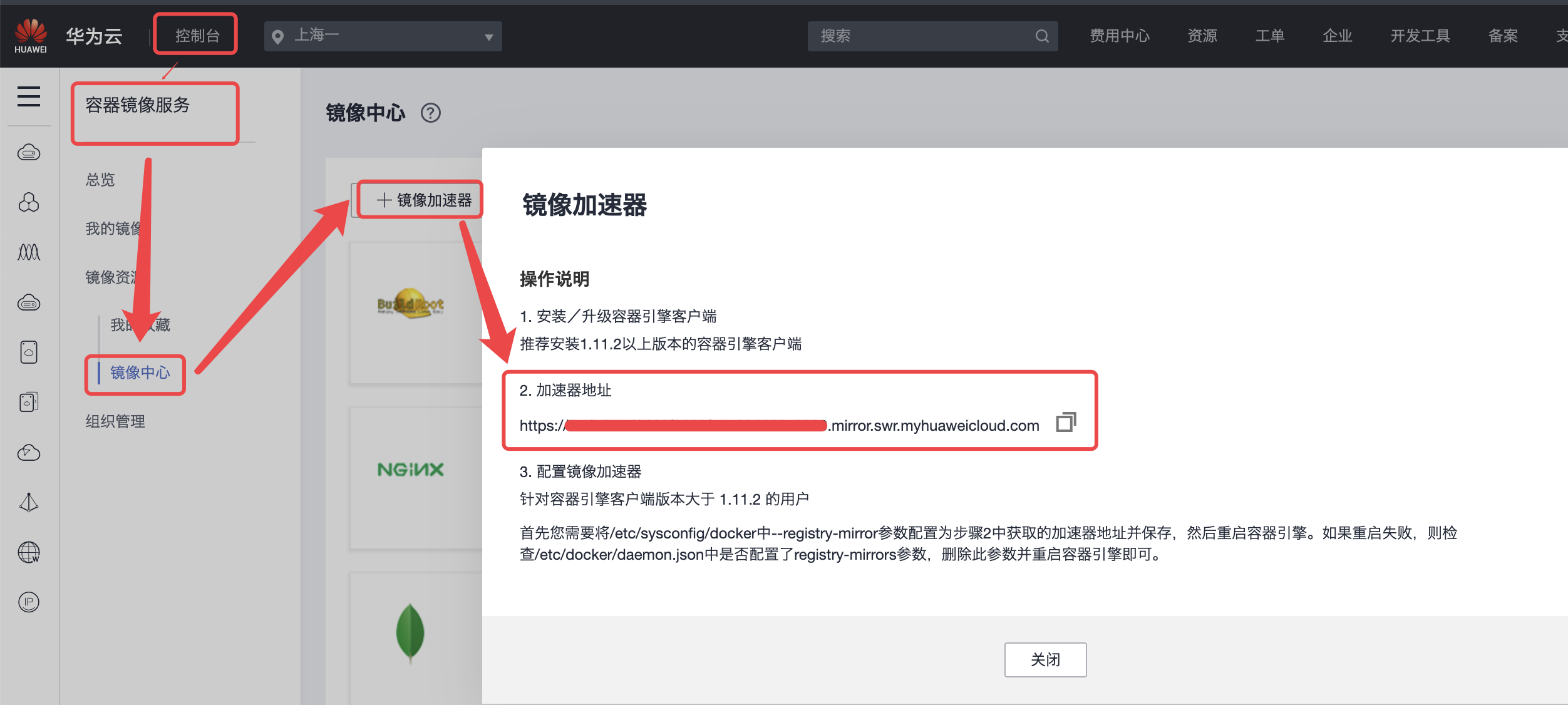Click the search magnifier icon
This screenshot has width=1568, height=705.
[x=1042, y=36]
